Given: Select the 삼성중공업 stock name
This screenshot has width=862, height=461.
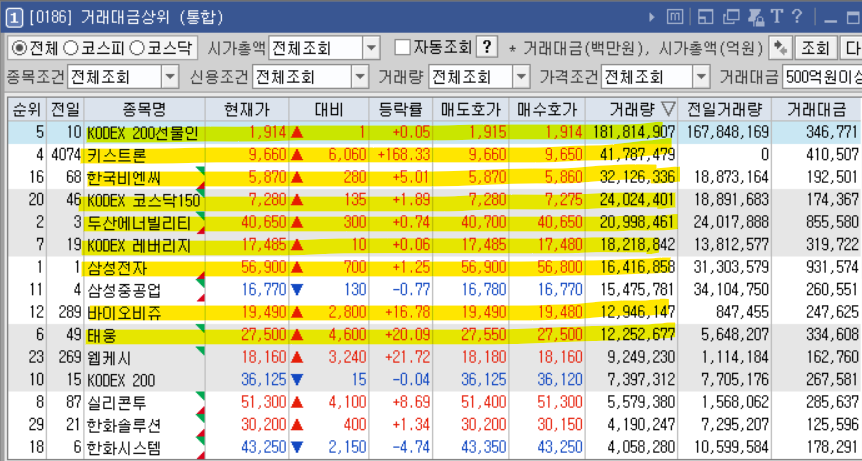Looking at the screenshot, I should [x=124, y=290].
